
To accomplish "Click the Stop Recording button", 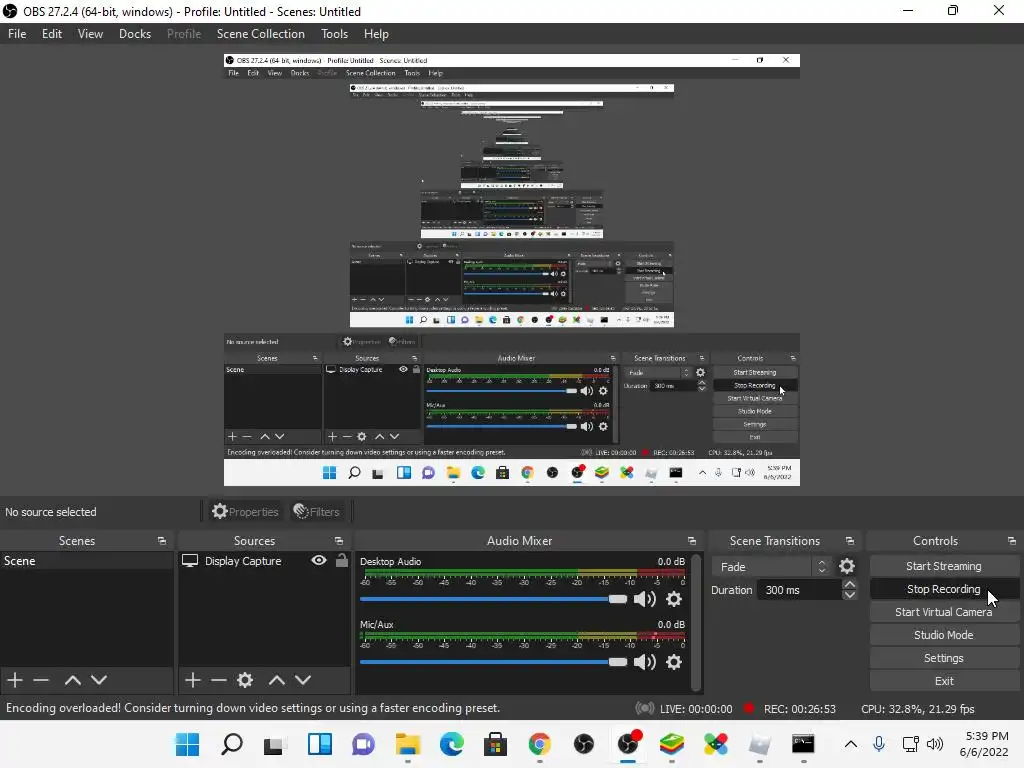I will (944, 589).
